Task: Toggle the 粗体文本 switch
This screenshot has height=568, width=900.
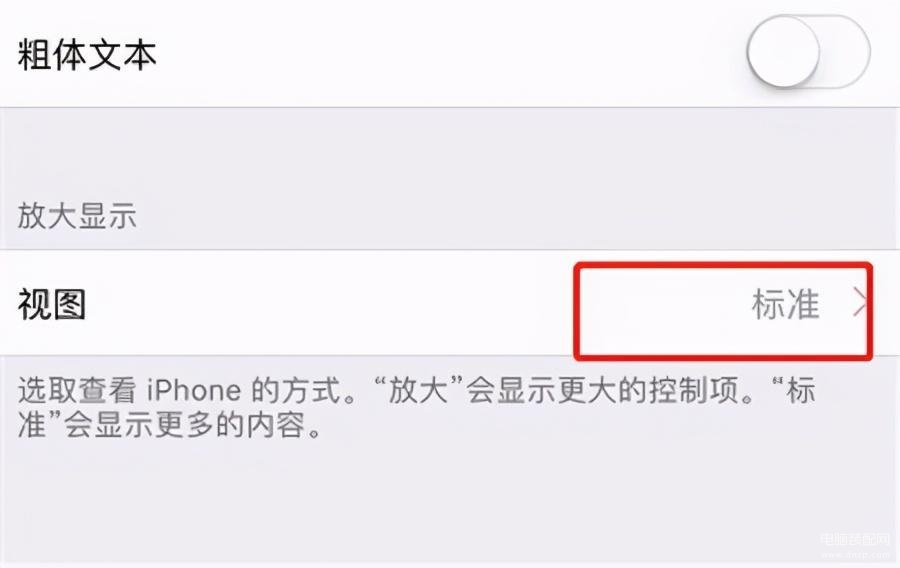Action: (808, 52)
